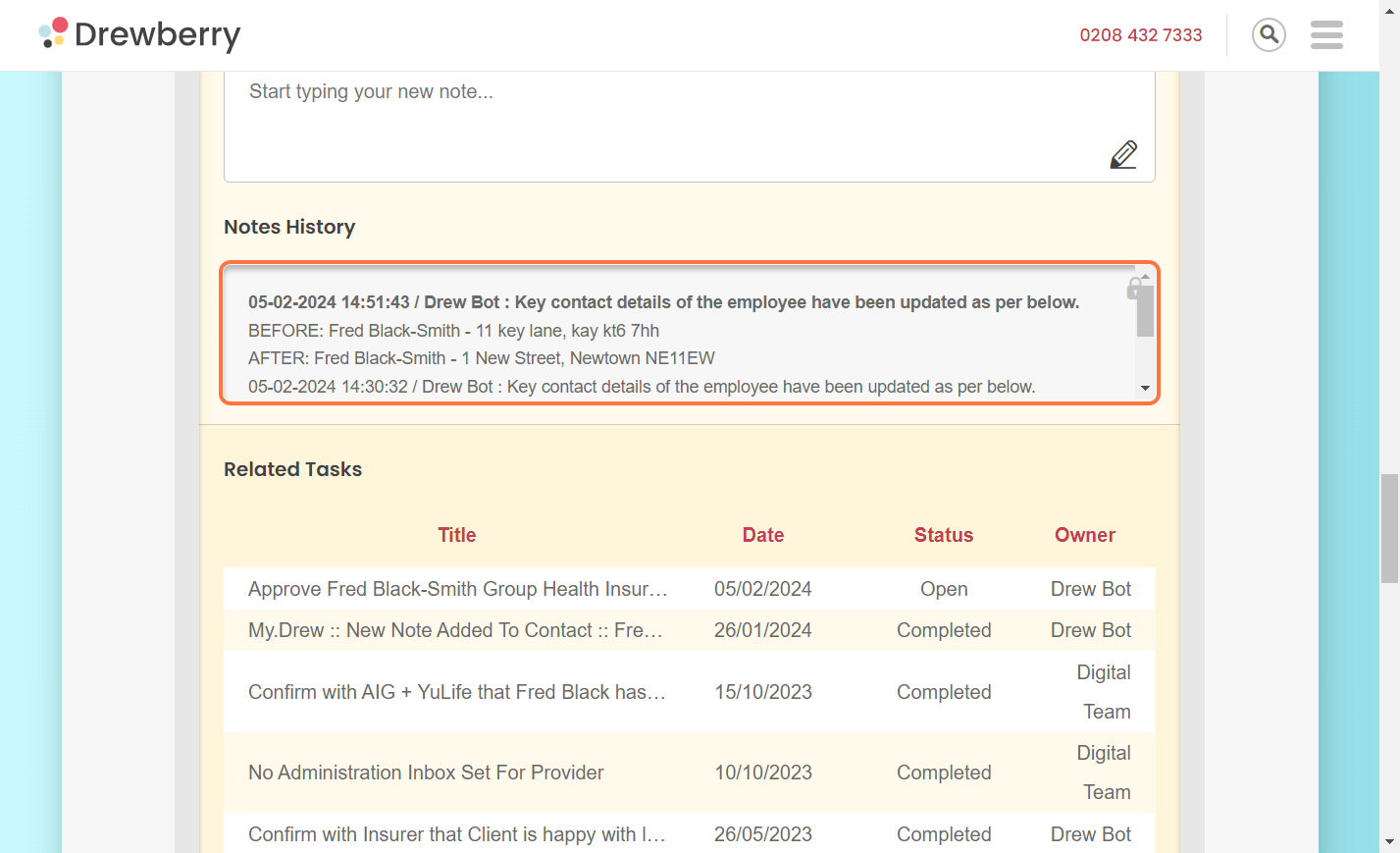Open the search magnifier icon in header

[1269, 35]
